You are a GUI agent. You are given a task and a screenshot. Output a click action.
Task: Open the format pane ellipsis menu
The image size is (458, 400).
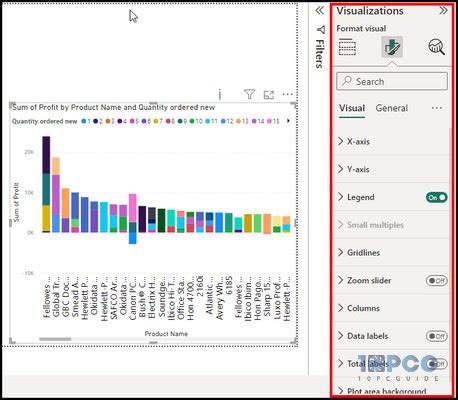[437, 108]
